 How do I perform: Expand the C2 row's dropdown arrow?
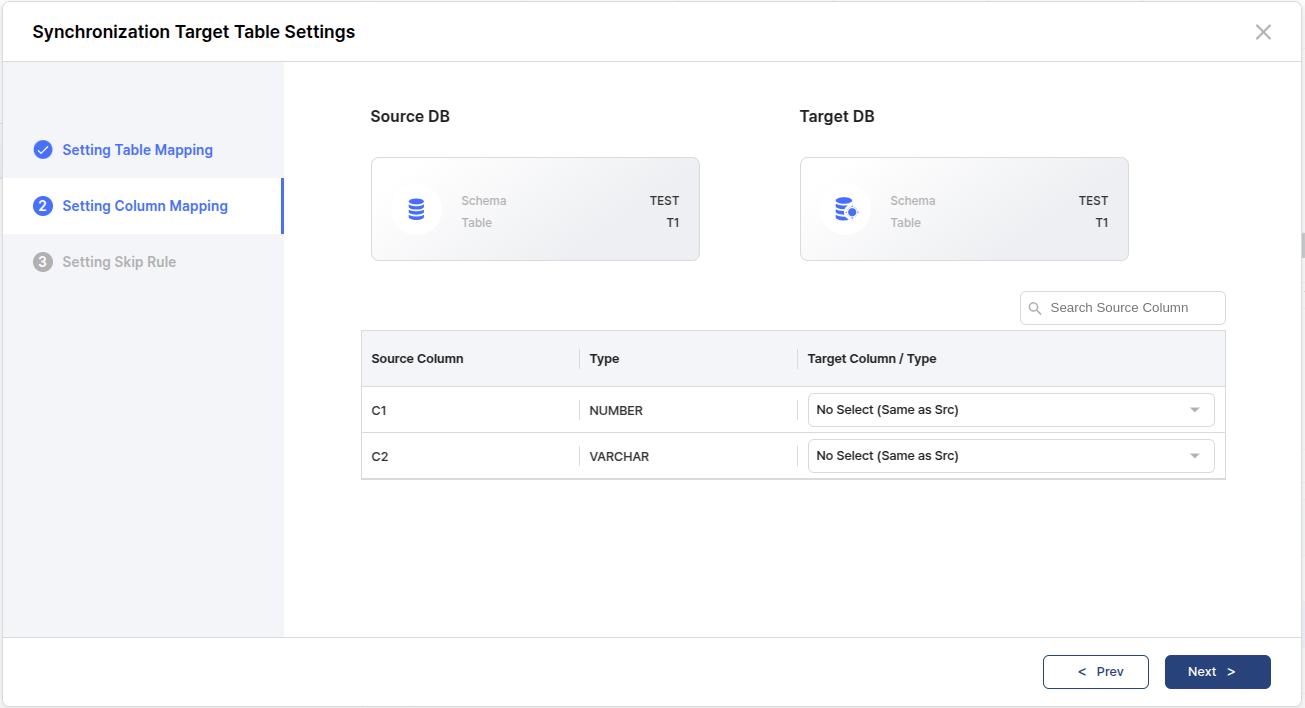point(1194,456)
